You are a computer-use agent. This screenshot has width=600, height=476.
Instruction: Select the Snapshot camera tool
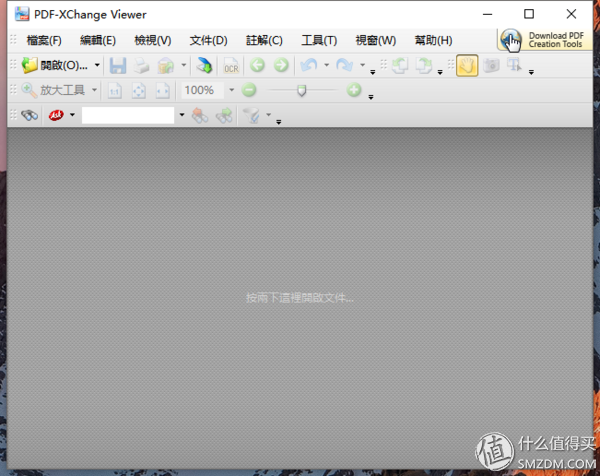(491, 65)
